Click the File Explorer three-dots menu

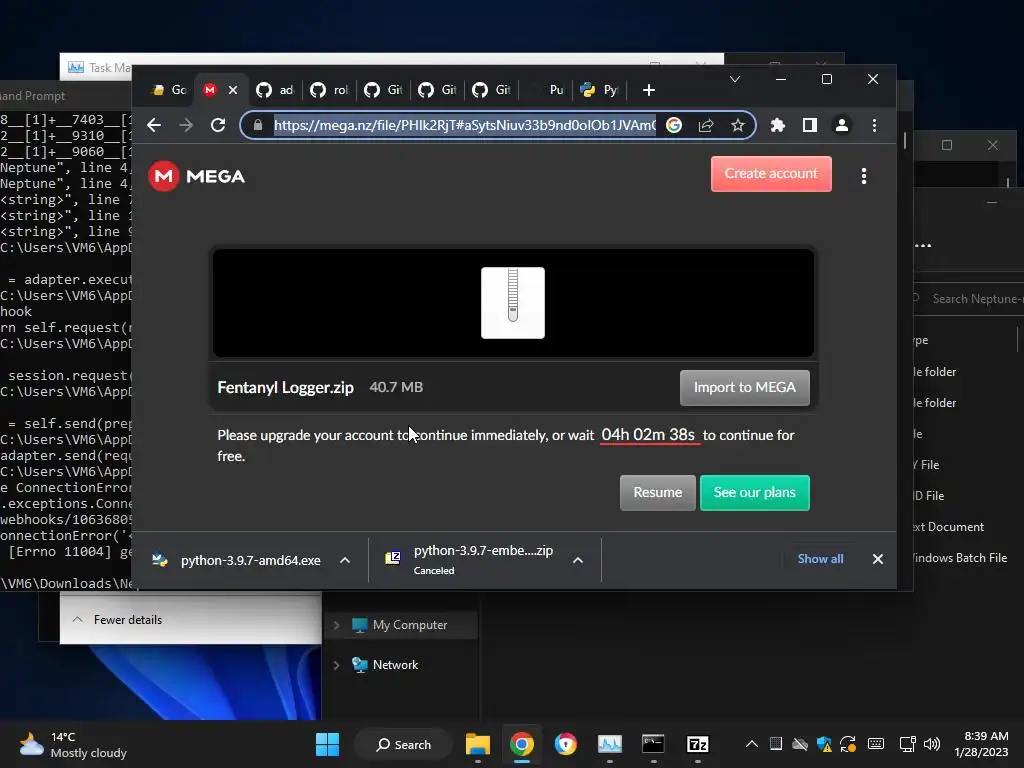point(923,246)
